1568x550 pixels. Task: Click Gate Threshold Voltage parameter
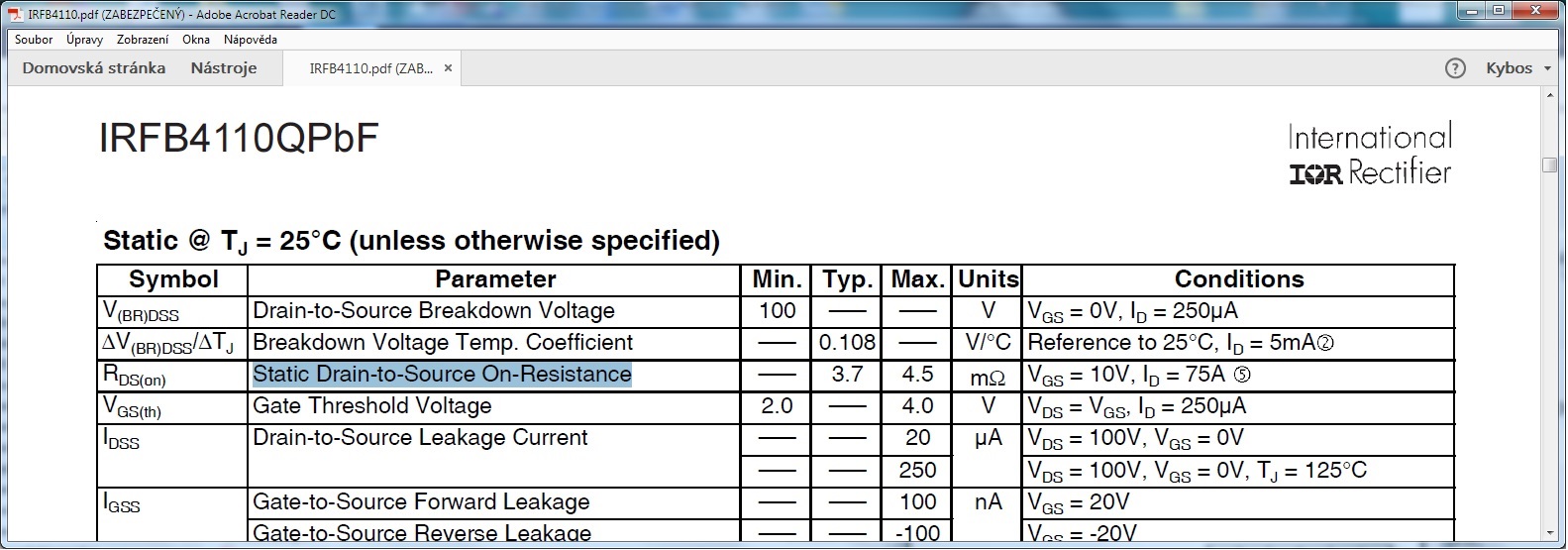point(372,406)
